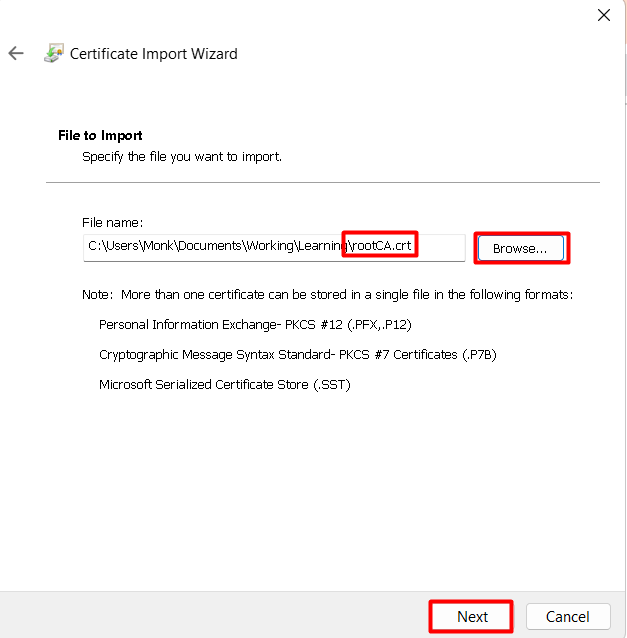Screen dimensions: 627x638
Task: Click the 'Documents' segment in the path
Action: coord(210,246)
